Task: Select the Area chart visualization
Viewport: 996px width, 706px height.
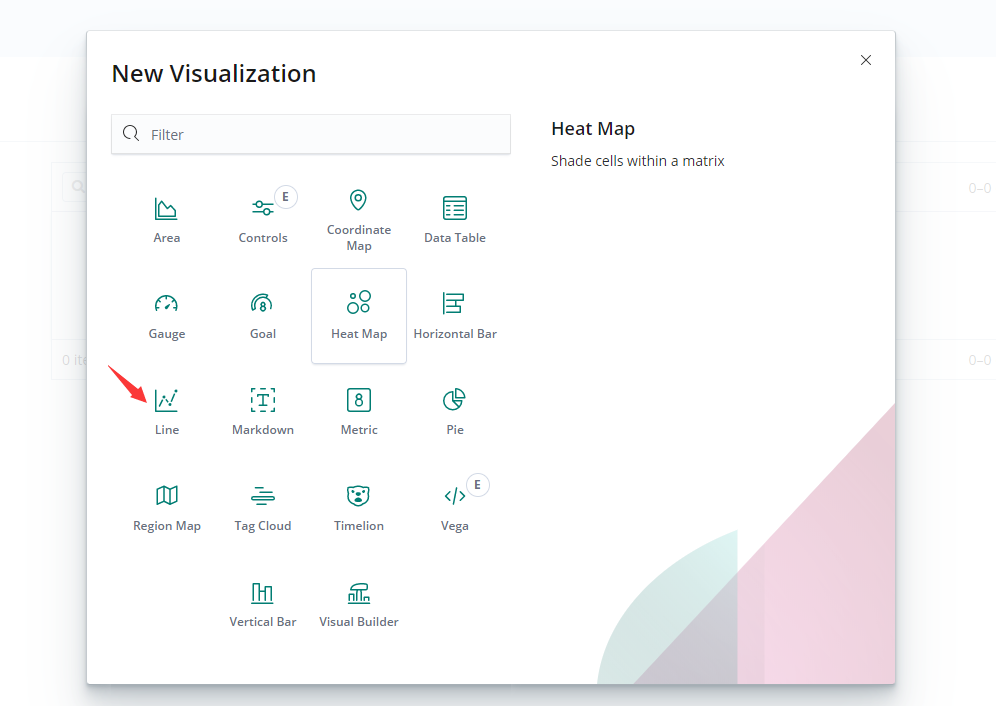Action: pyautogui.click(x=166, y=220)
